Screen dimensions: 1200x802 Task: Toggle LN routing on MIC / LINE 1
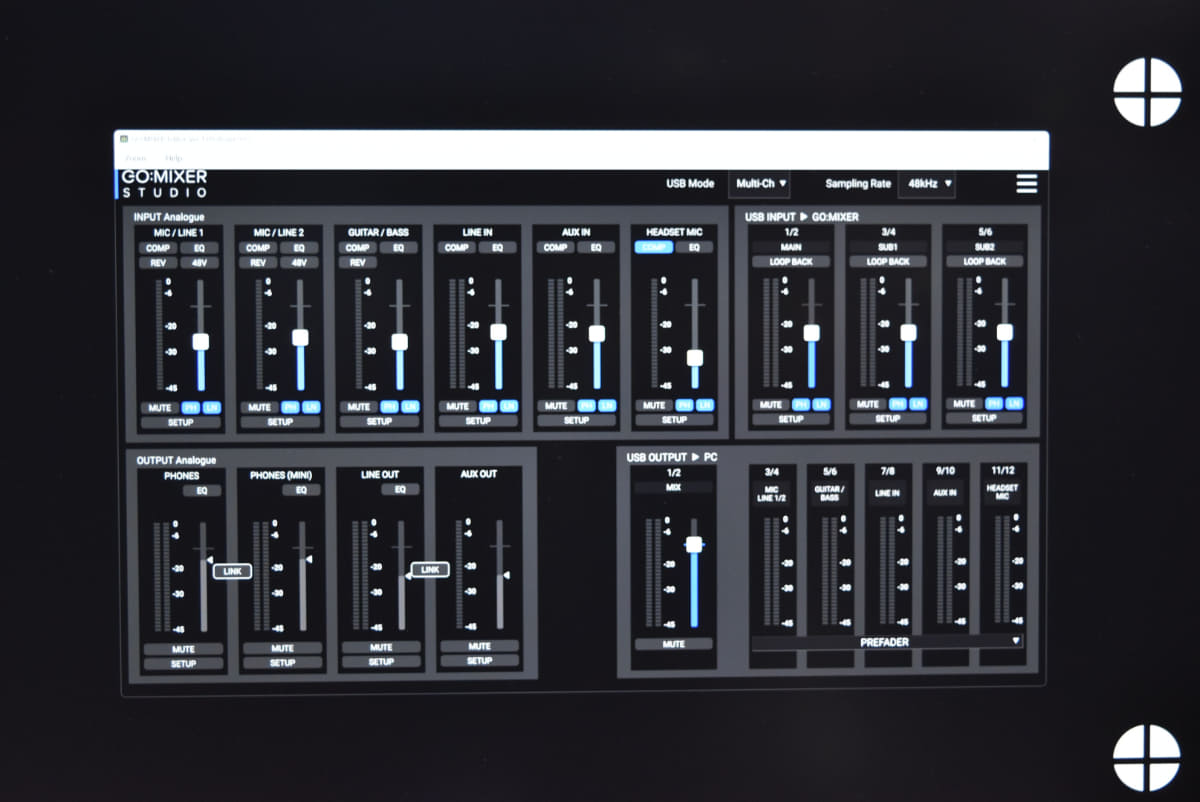(211, 408)
